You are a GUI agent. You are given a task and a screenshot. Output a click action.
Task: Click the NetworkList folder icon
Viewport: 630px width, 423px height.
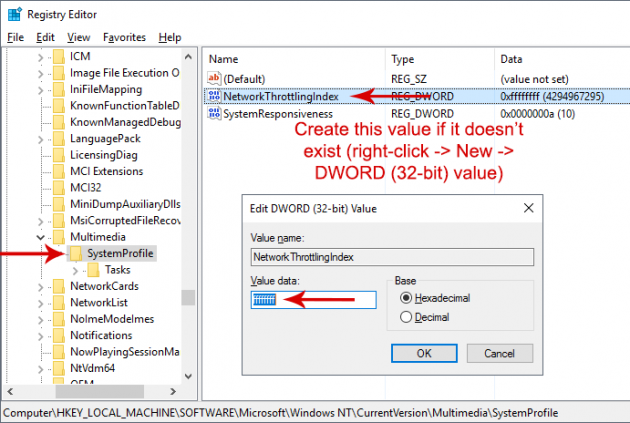(x=59, y=302)
